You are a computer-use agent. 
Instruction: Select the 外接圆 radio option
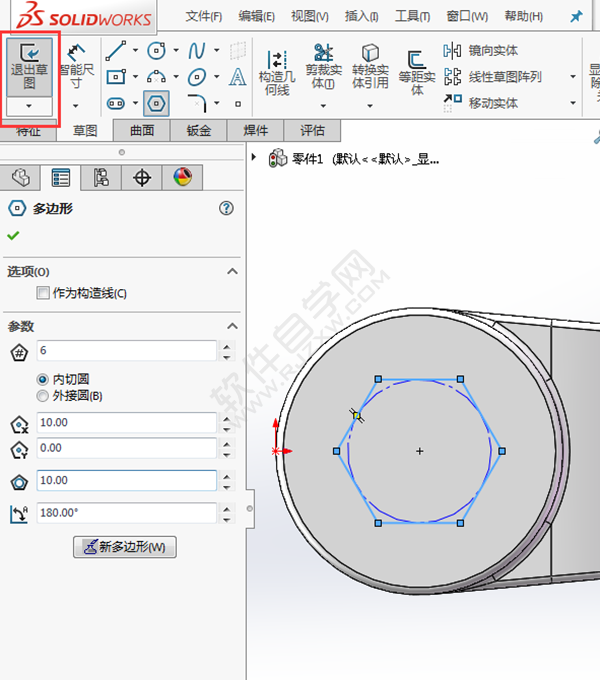tap(42, 395)
